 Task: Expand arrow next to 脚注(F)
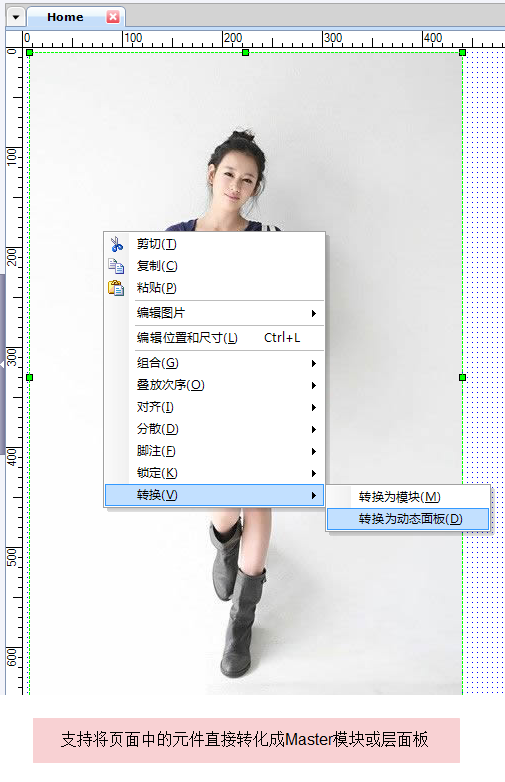(x=314, y=451)
